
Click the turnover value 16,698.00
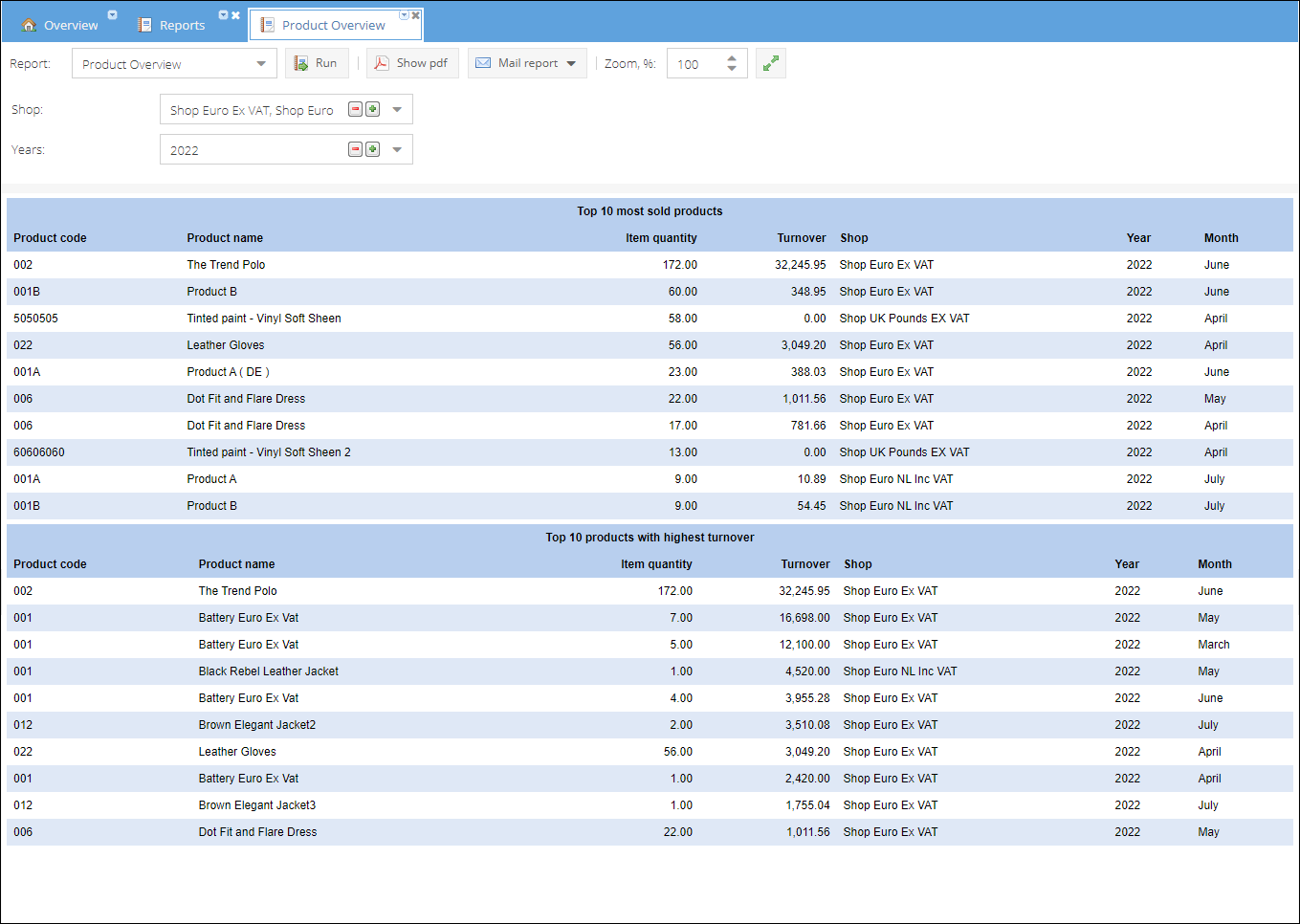tap(804, 618)
